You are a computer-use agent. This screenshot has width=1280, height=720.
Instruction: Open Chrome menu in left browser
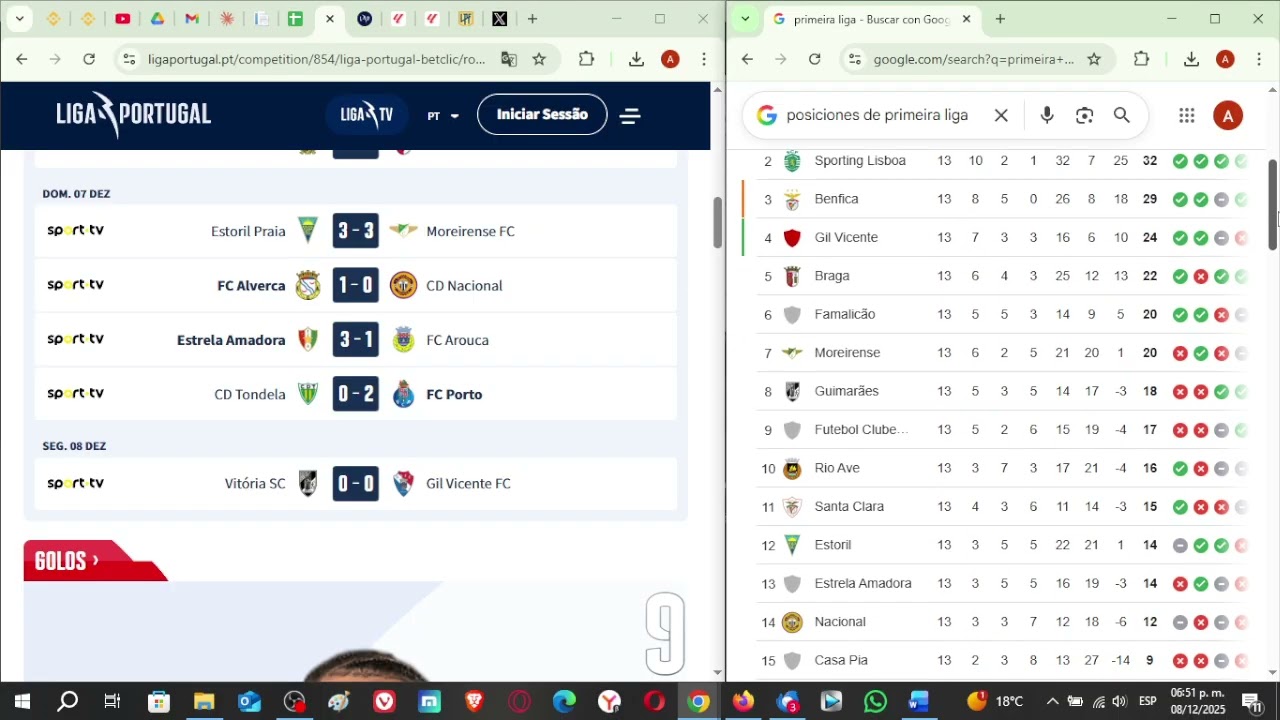click(x=704, y=59)
